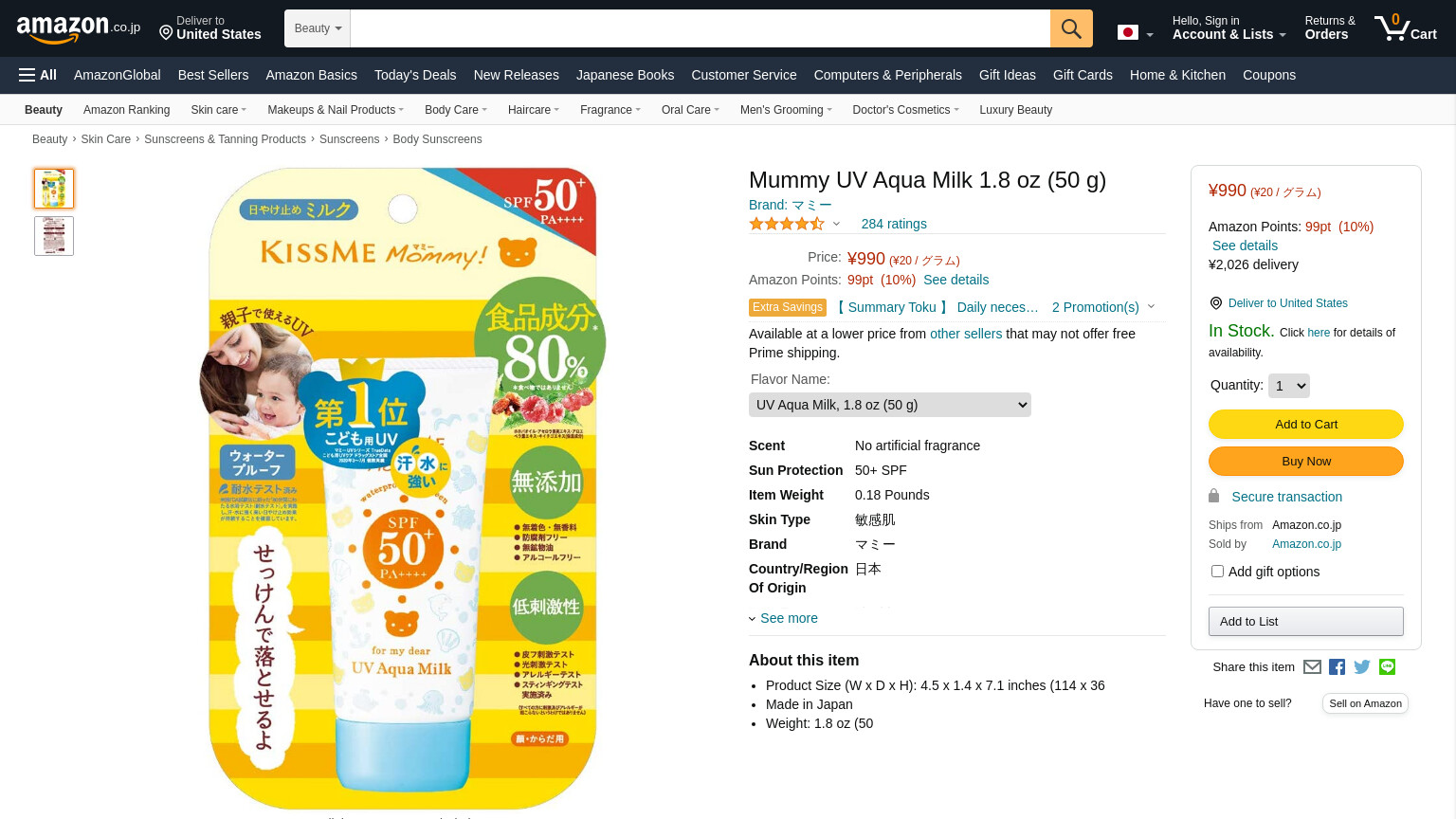Open Today's Deals in navigation bar
The height and width of the screenshot is (819, 1456).
click(x=415, y=75)
